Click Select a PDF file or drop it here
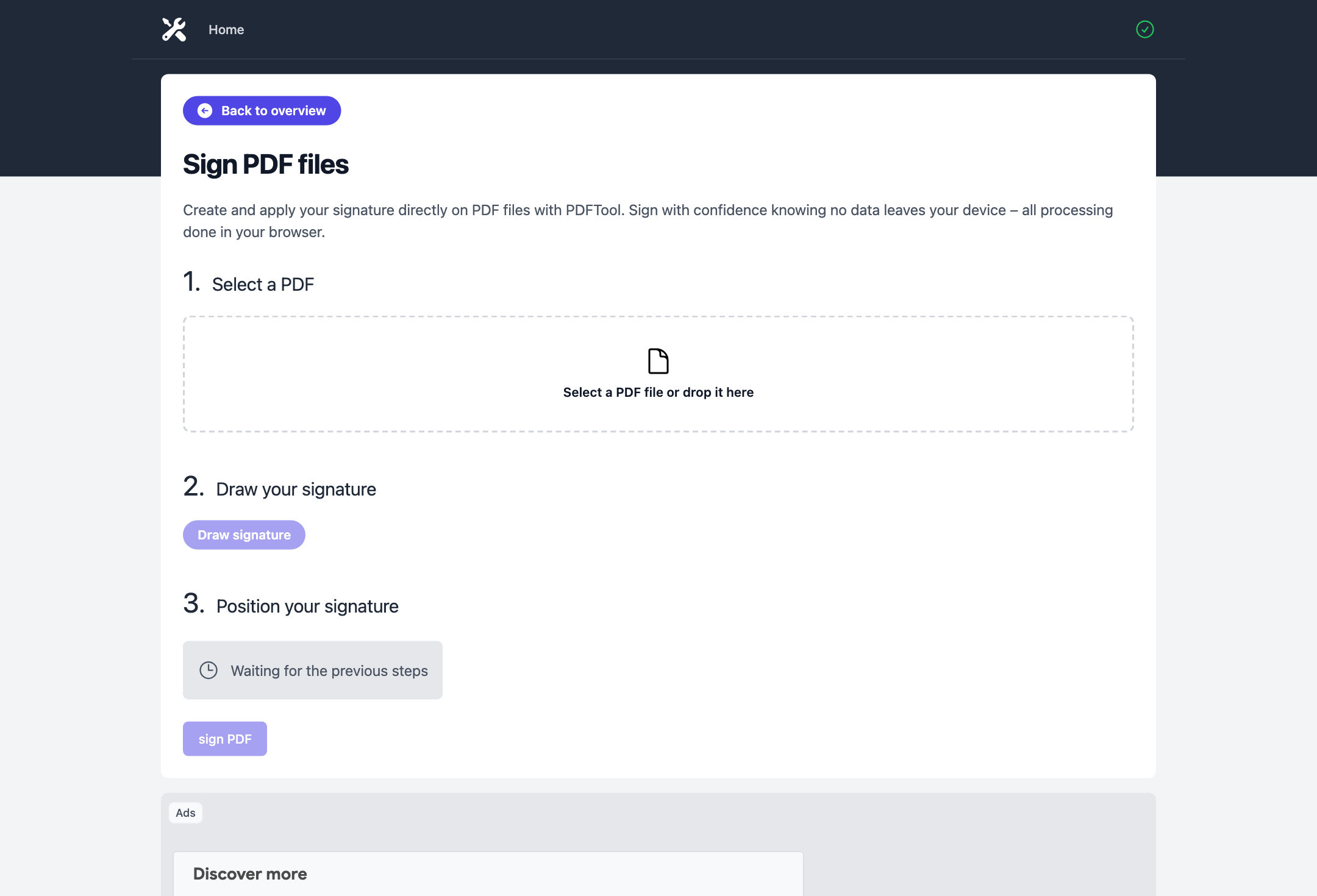The height and width of the screenshot is (896, 1317). [x=657, y=392]
